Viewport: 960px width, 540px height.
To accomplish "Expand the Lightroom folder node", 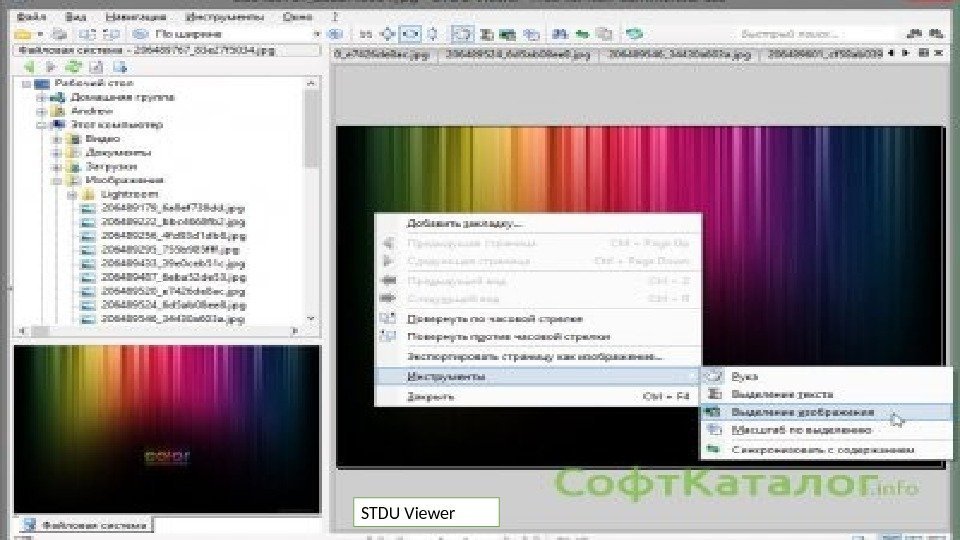I will [x=72, y=194].
